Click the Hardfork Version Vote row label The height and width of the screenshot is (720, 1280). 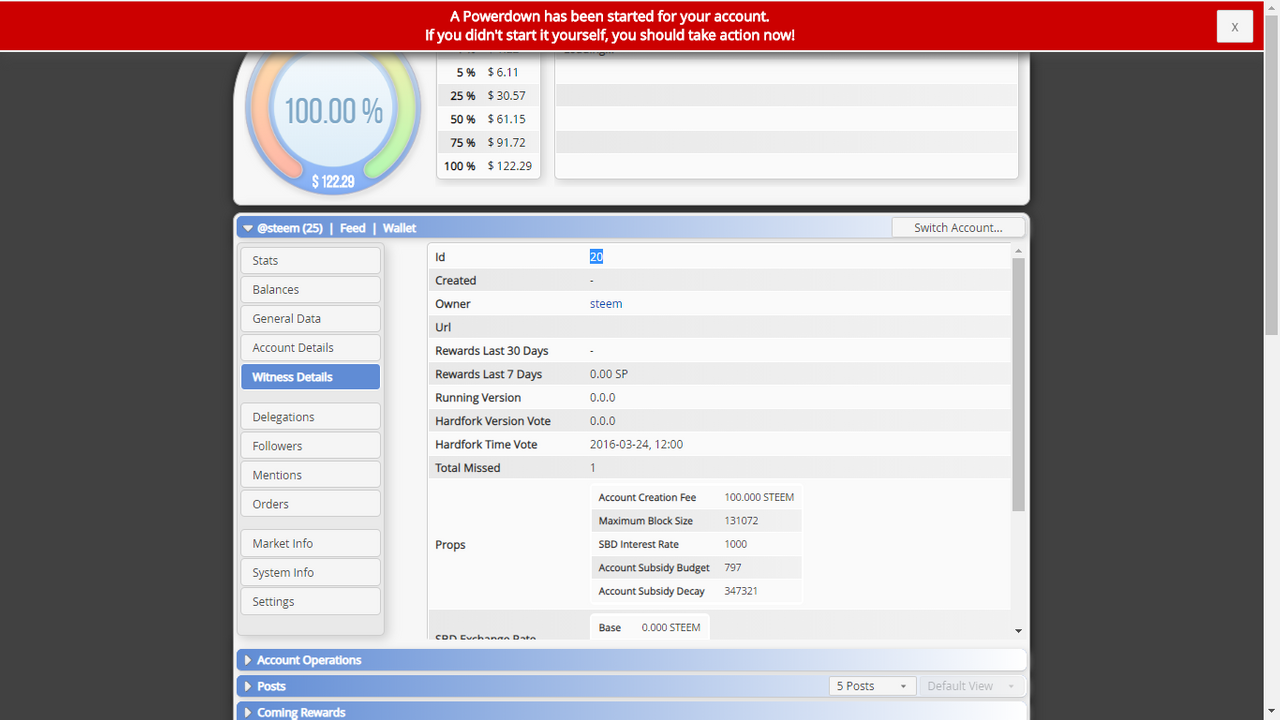coord(493,421)
